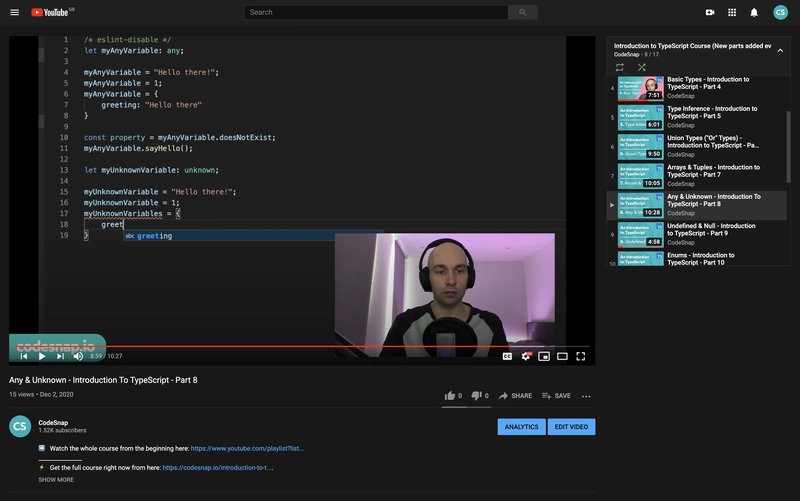800x501 pixels.
Task: Toggle closed captions
Action: pos(507,356)
